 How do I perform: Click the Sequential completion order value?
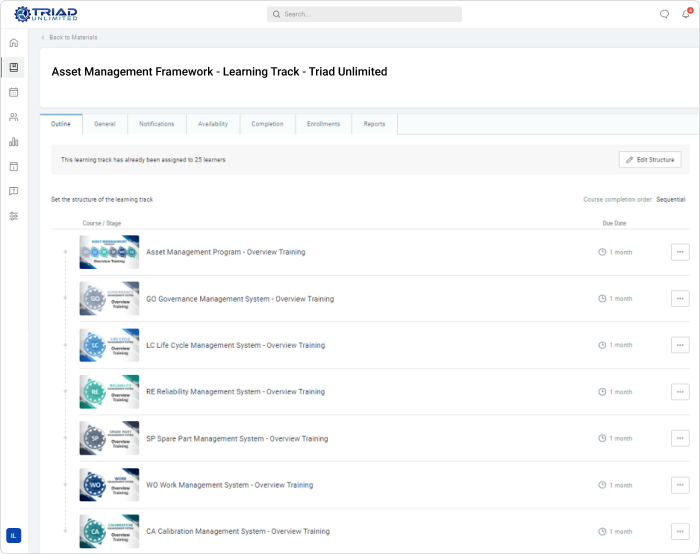671,200
